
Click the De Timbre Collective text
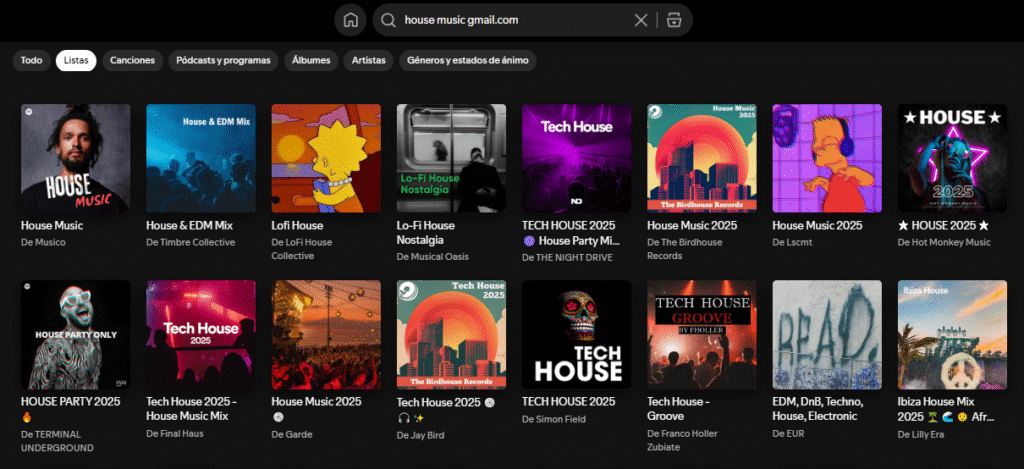191,242
